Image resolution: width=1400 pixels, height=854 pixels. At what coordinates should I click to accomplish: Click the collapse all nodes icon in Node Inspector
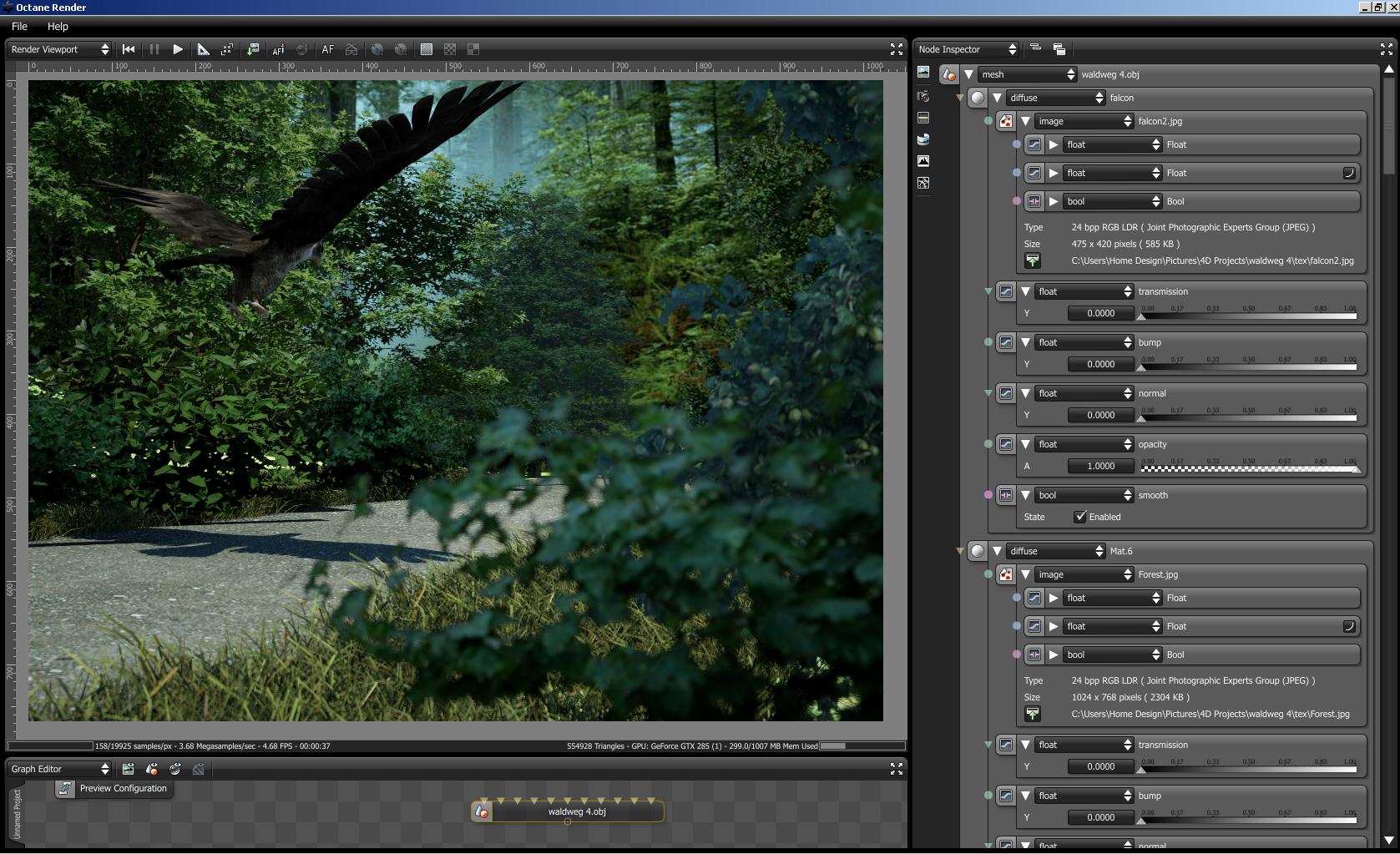click(x=1035, y=48)
